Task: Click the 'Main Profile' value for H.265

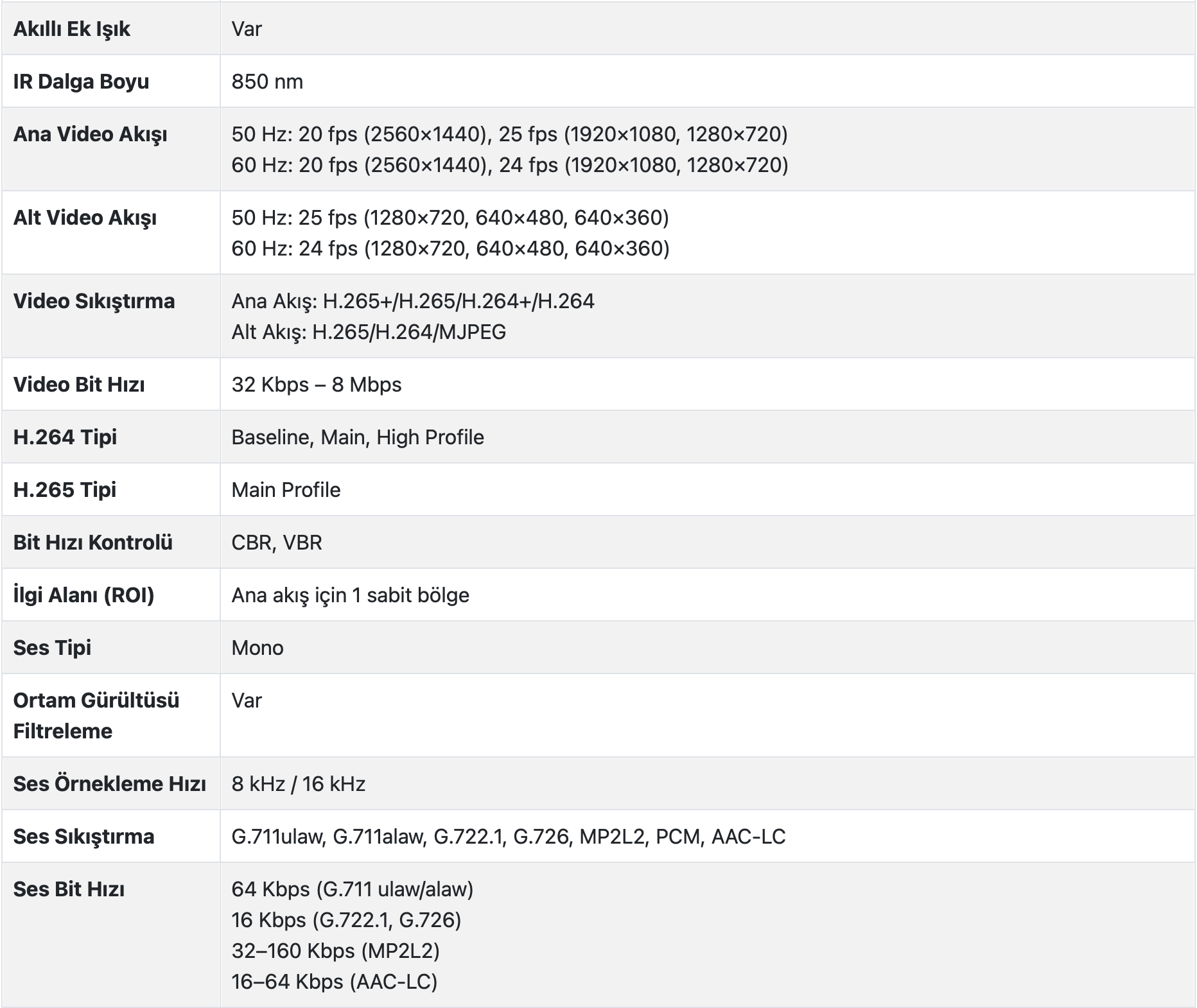Action: click(x=286, y=490)
